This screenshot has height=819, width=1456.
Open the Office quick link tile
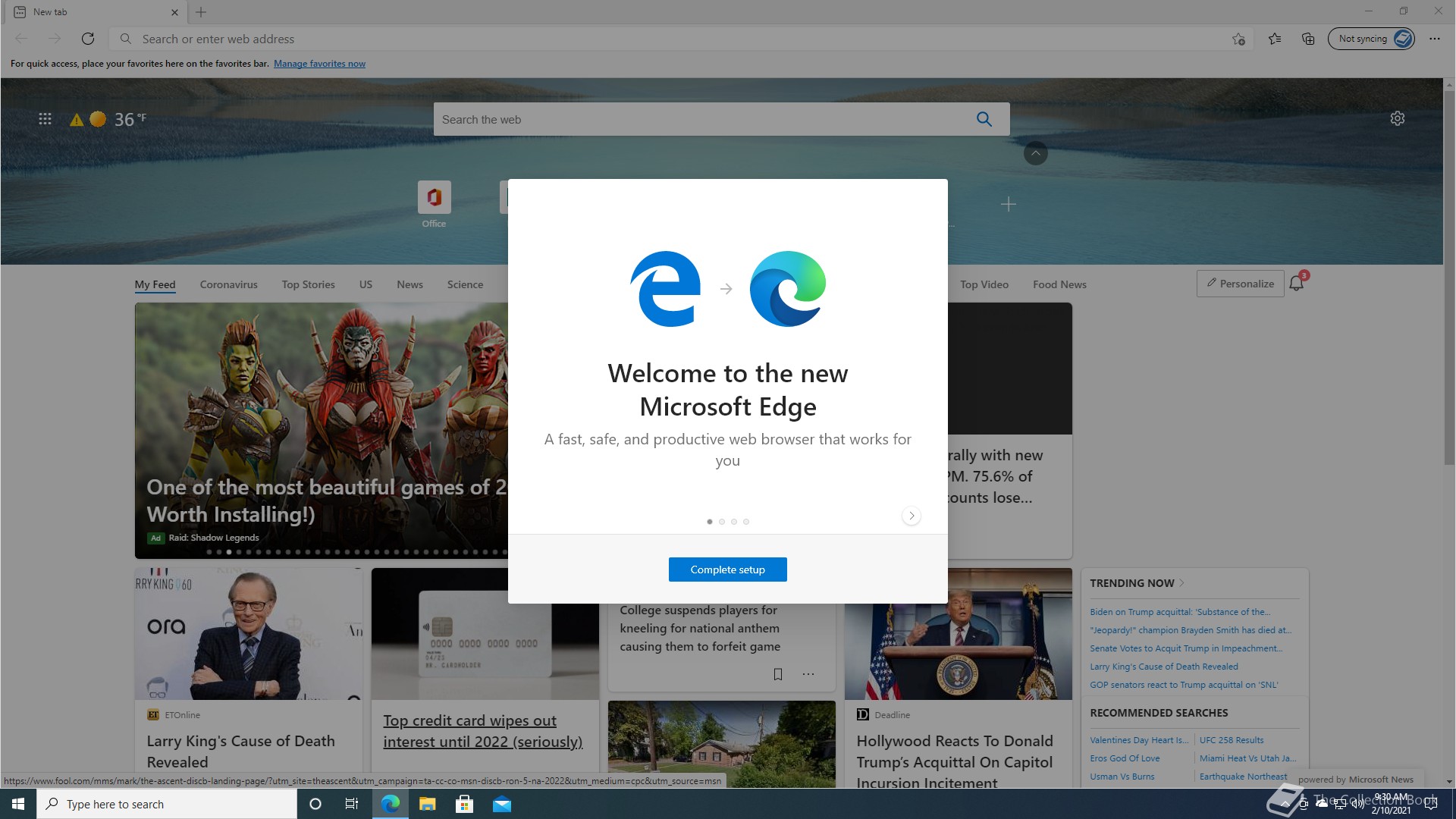click(434, 204)
